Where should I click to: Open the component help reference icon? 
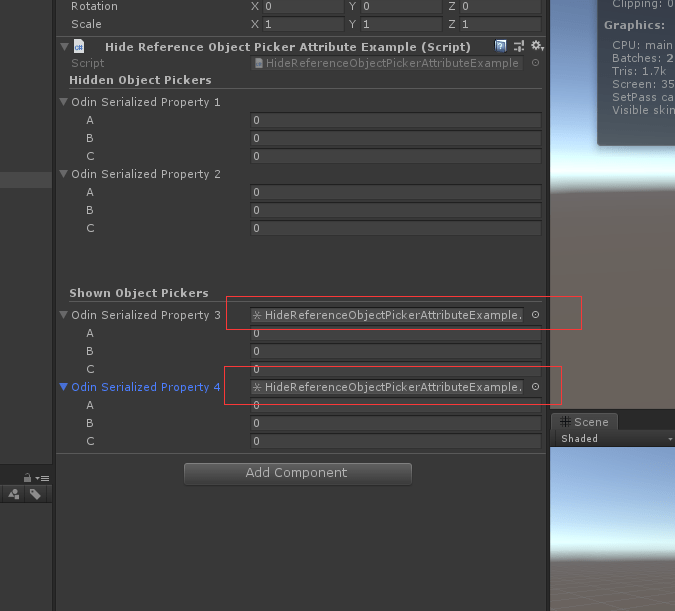click(x=501, y=46)
